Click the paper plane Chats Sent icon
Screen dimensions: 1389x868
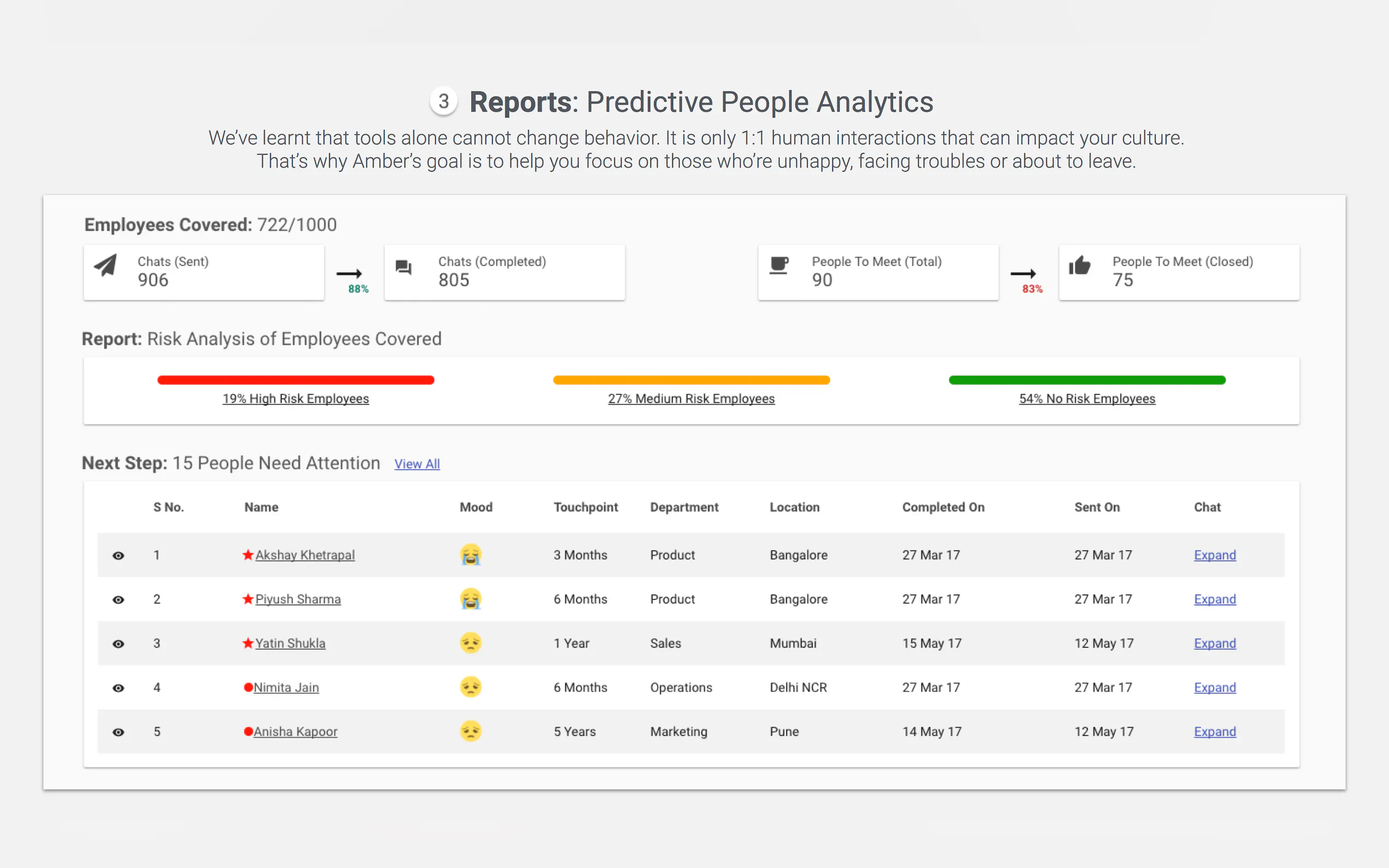coord(106,265)
